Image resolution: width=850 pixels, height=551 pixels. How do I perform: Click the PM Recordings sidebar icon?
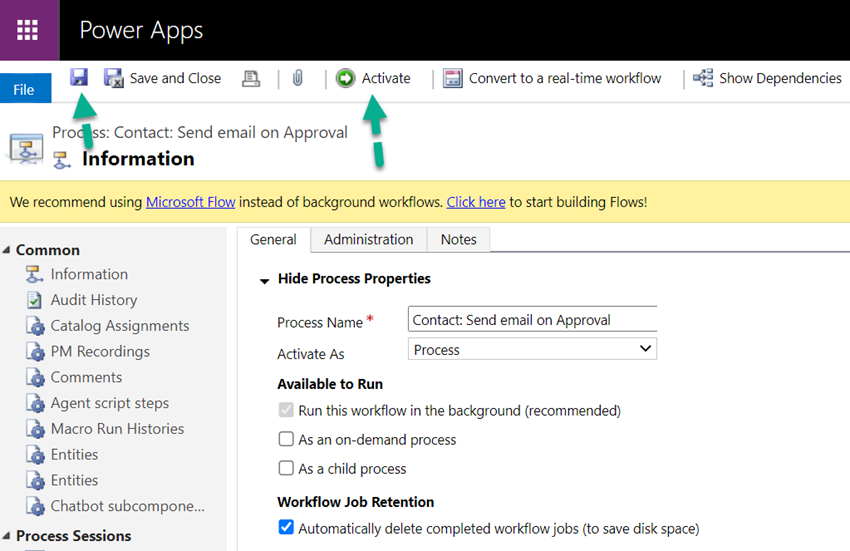click(x=35, y=351)
